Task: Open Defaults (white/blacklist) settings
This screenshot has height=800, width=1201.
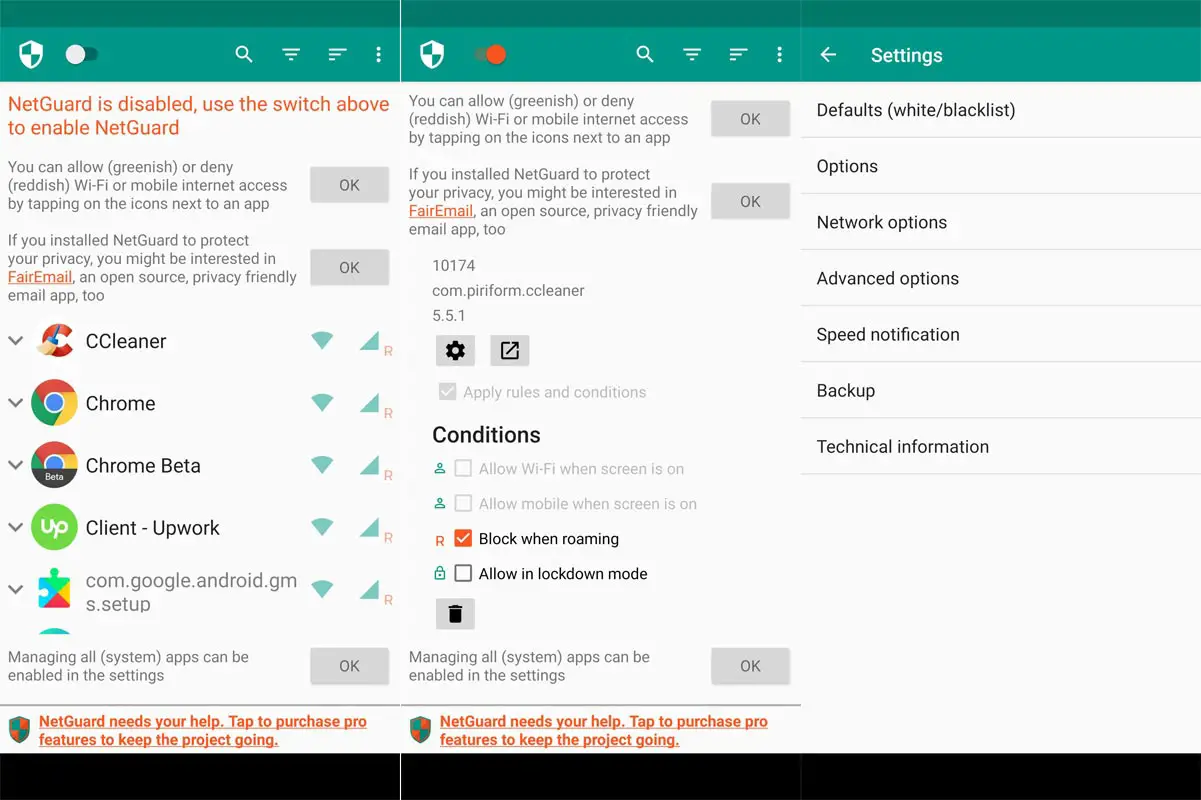Action: click(x=1001, y=110)
